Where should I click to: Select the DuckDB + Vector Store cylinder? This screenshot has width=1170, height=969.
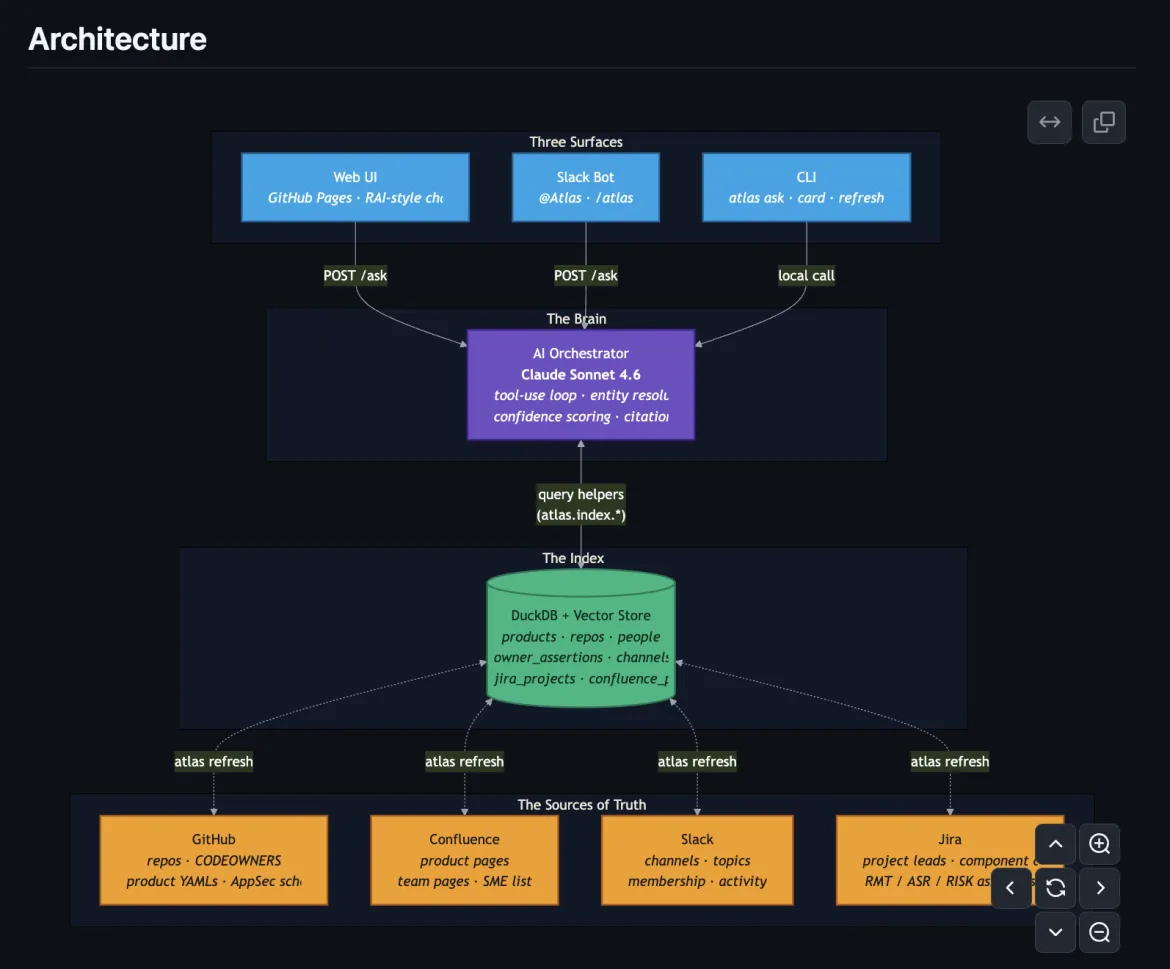click(581, 639)
